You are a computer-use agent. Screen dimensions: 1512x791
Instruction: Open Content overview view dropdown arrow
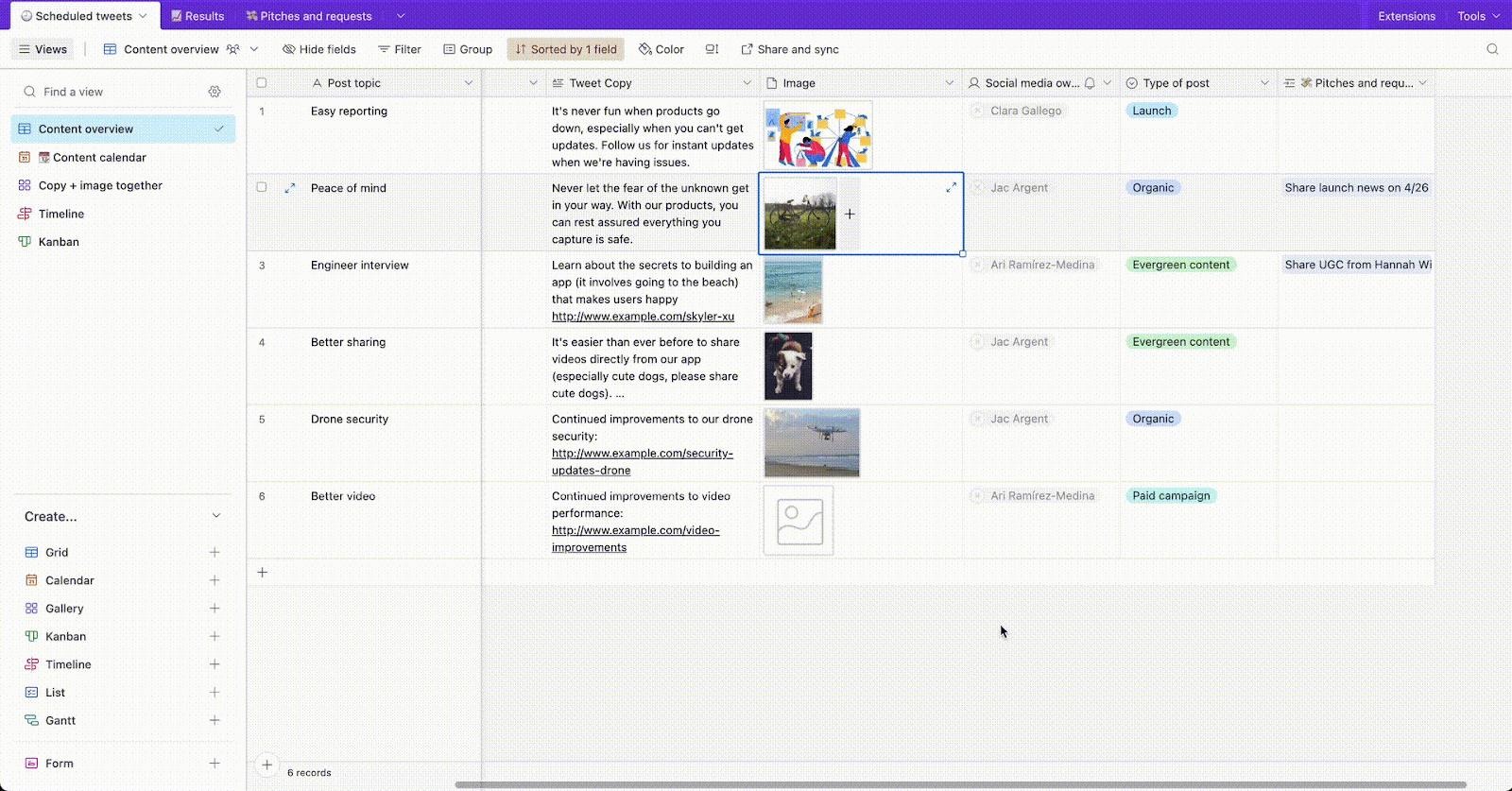[x=254, y=49]
